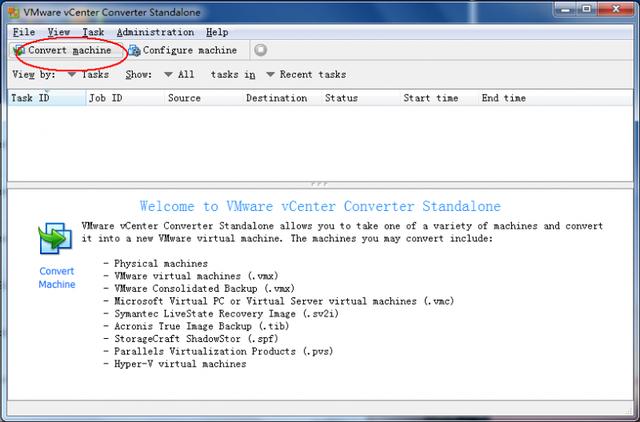Click 'Acronis True Image Backup (.tib)' text
The width and height of the screenshot is (640, 422).
(x=201, y=326)
